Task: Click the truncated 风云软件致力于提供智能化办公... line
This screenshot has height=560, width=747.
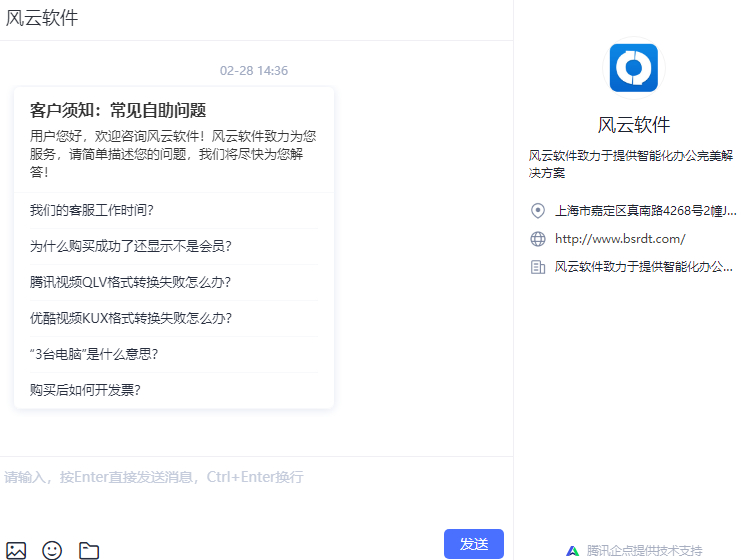Action: pyautogui.click(x=643, y=267)
